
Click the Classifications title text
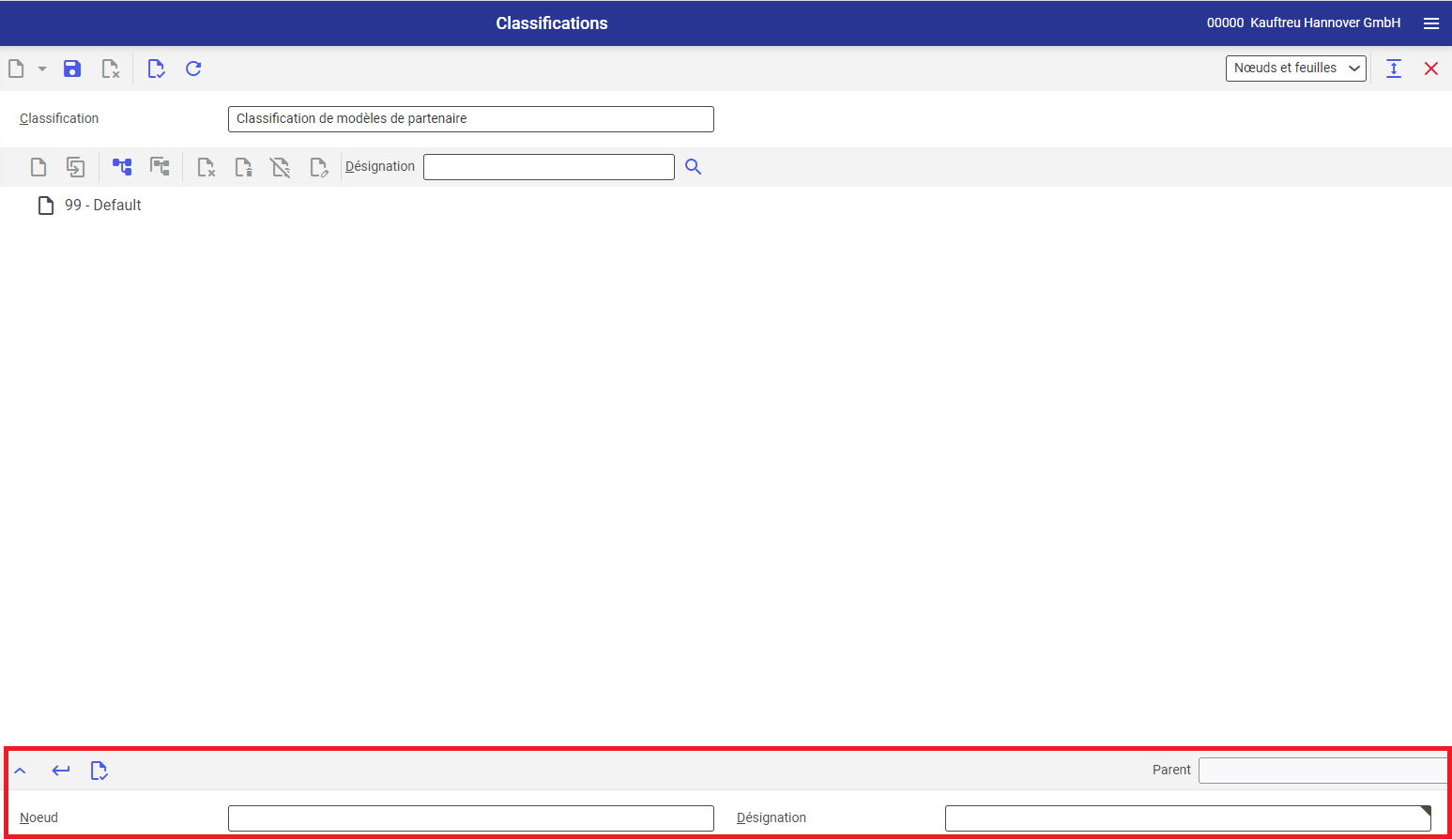552,23
